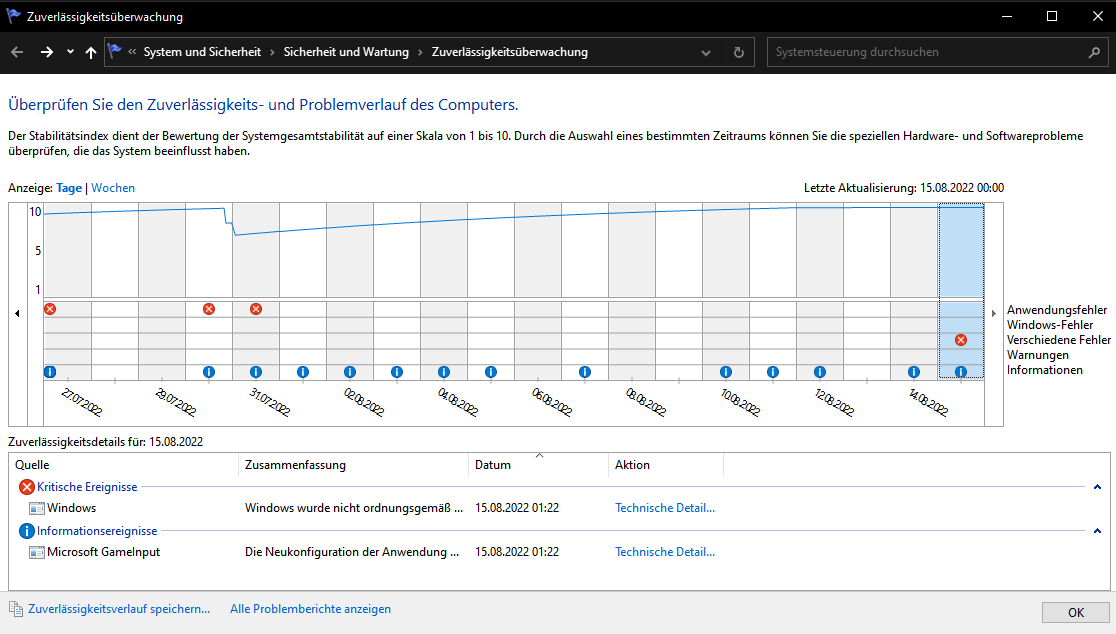Expand the chevron after Sicherheit und Wartung
The image size is (1116, 634).
[x=420, y=52]
